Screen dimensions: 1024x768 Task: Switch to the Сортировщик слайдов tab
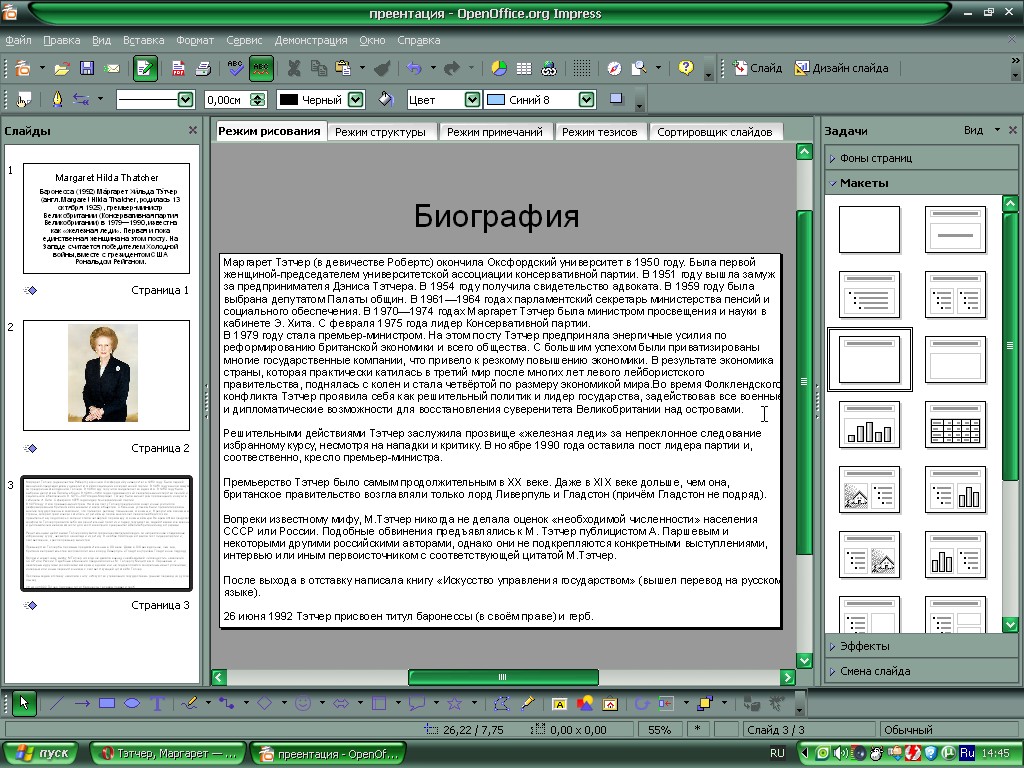714,132
